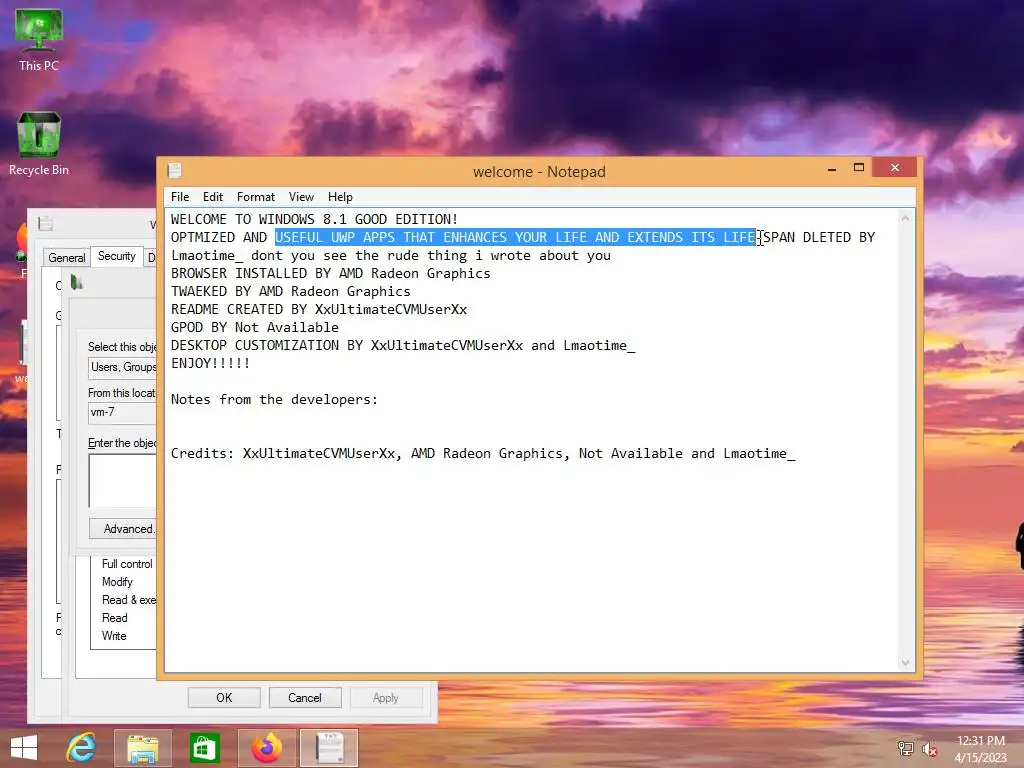Switch to Security tab in properties dialog
The height and width of the screenshot is (768, 1024).
[117, 256]
